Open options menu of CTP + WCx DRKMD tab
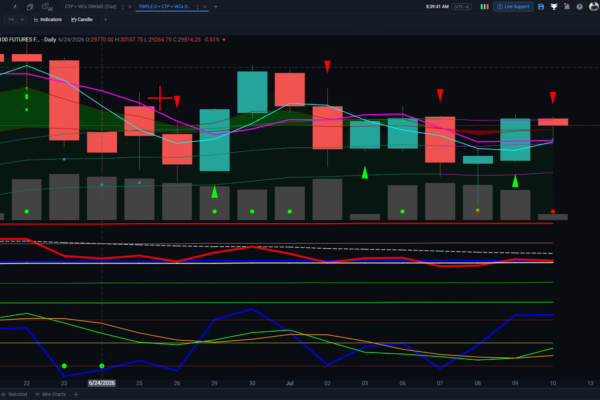 (122, 7)
